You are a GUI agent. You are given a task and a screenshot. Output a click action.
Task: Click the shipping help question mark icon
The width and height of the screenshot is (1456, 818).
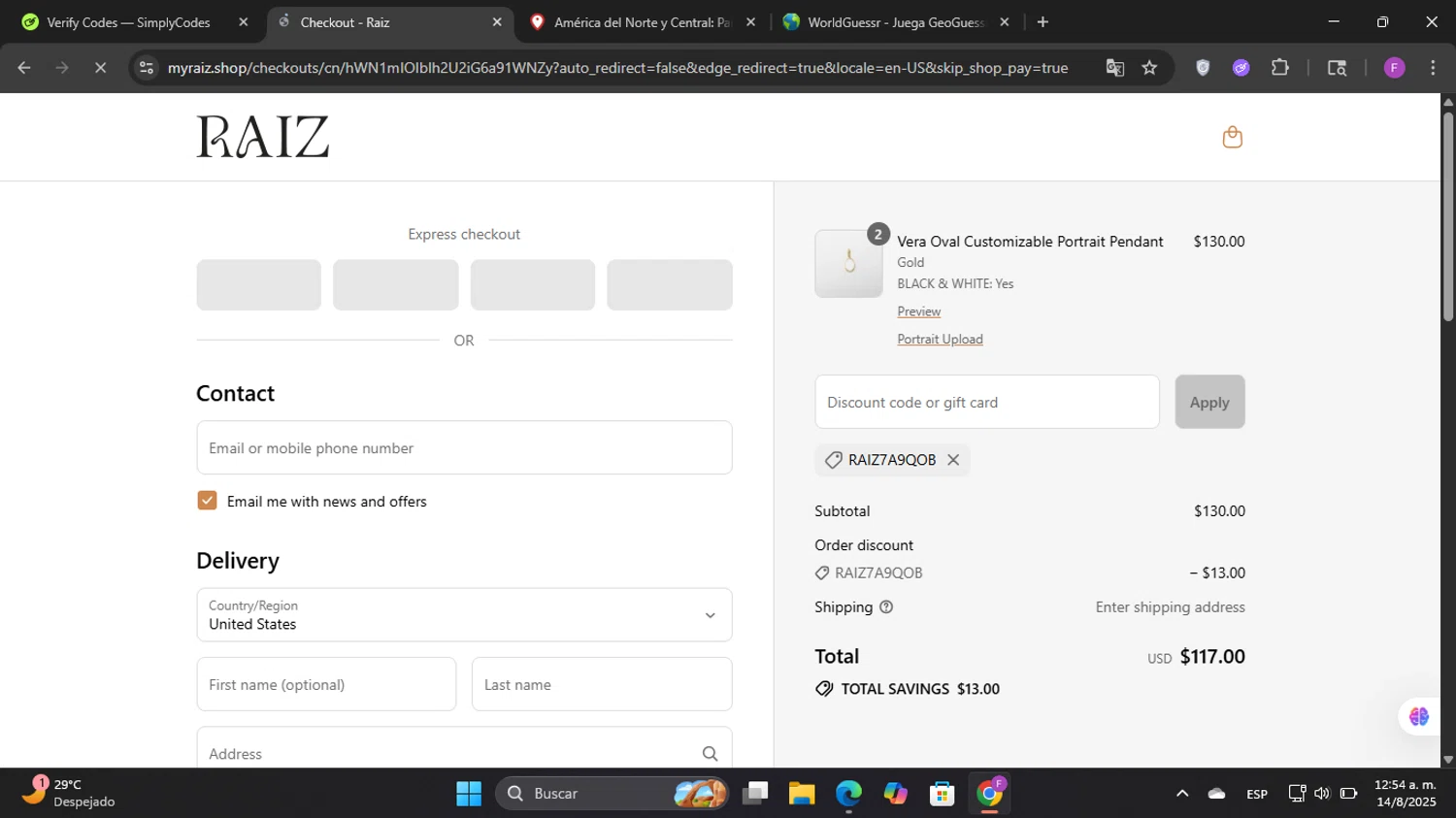pos(885,607)
